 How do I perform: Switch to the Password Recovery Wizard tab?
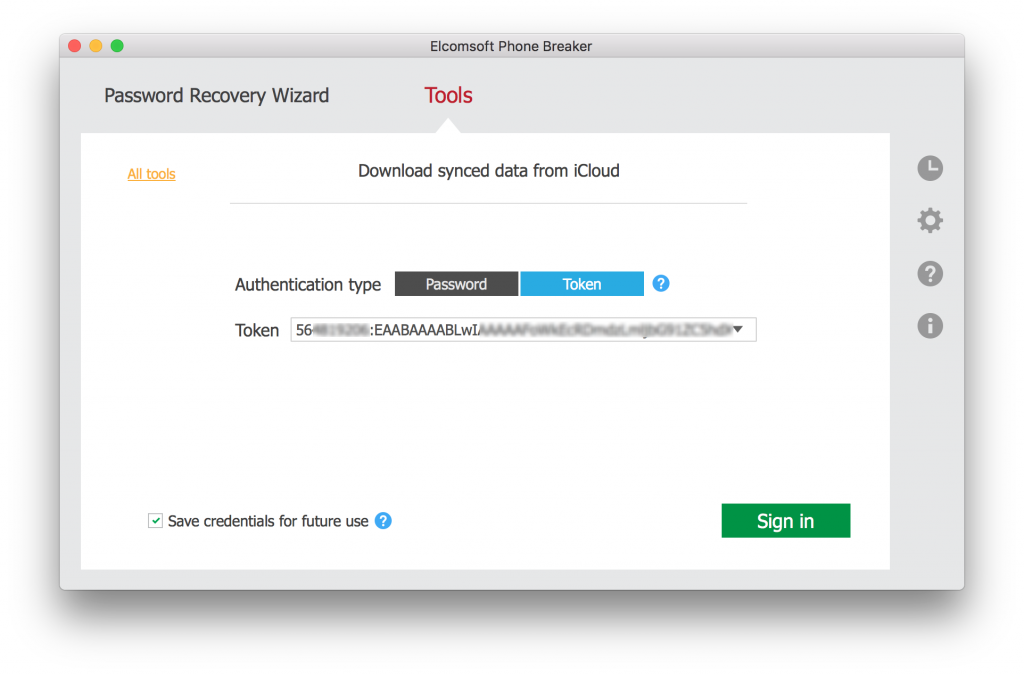click(x=216, y=95)
